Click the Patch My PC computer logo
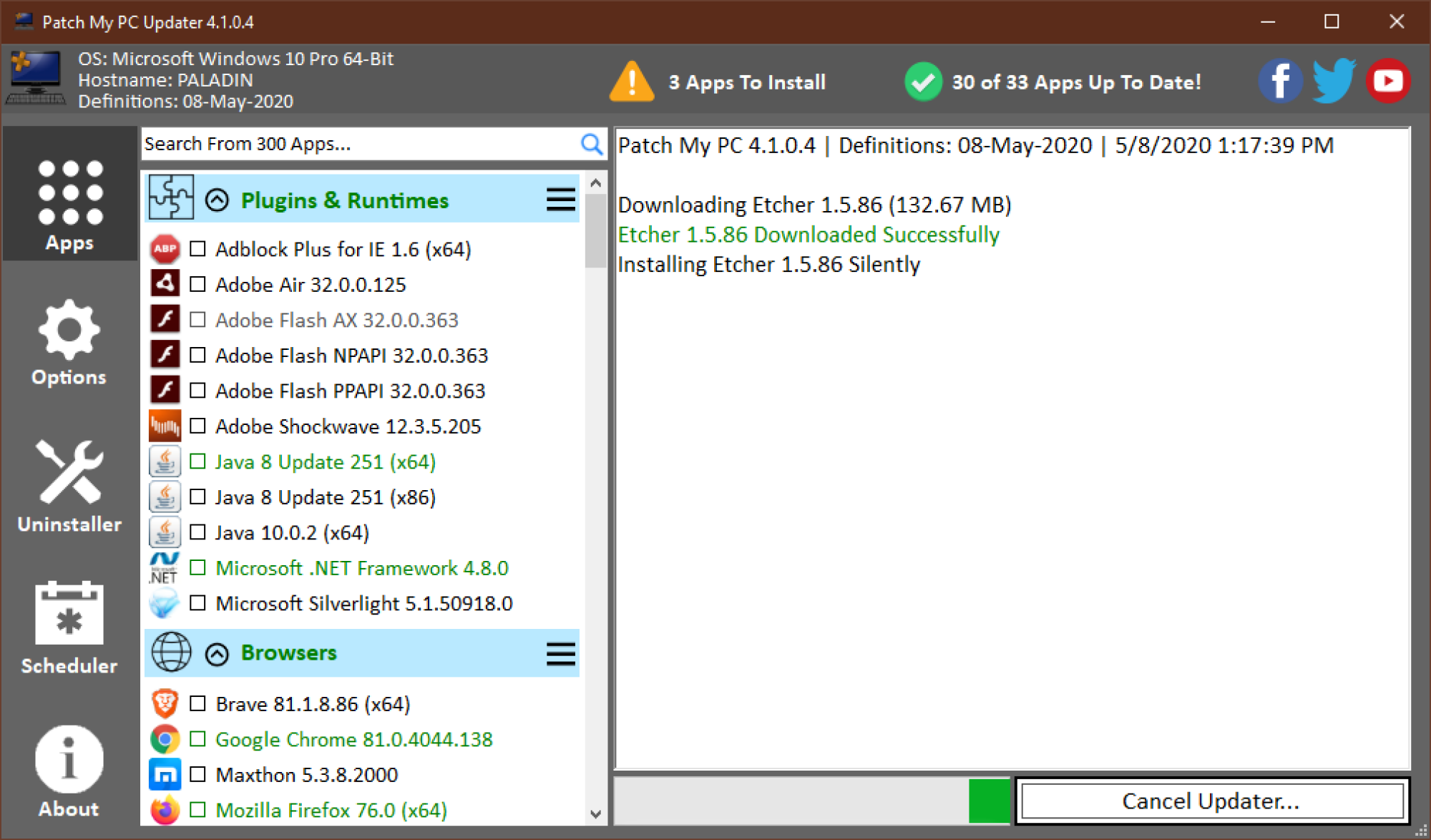Viewport: 1431px width, 840px height. [x=35, y=79]
